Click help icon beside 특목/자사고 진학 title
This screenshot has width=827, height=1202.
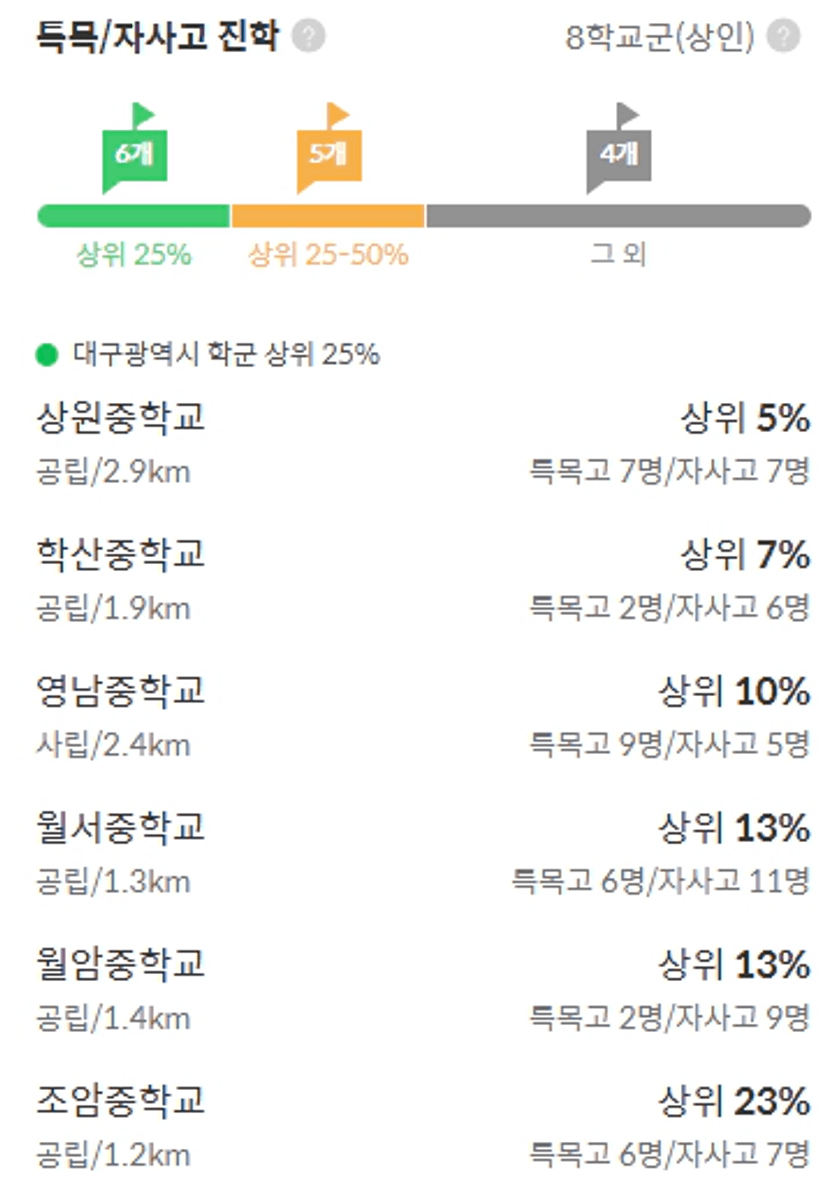[x=309, y=37]
